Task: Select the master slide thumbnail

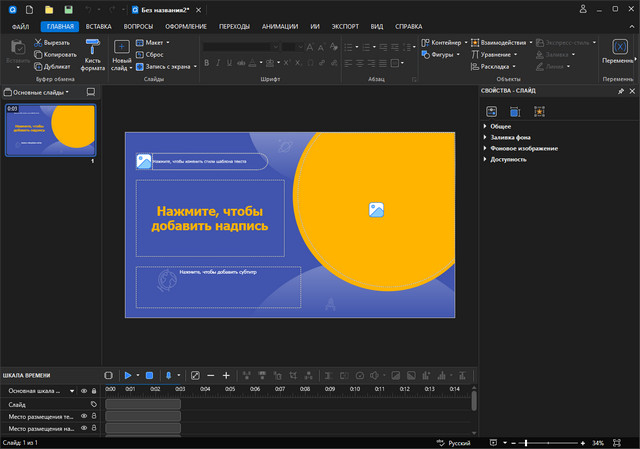Action: (x=50, y=130)
